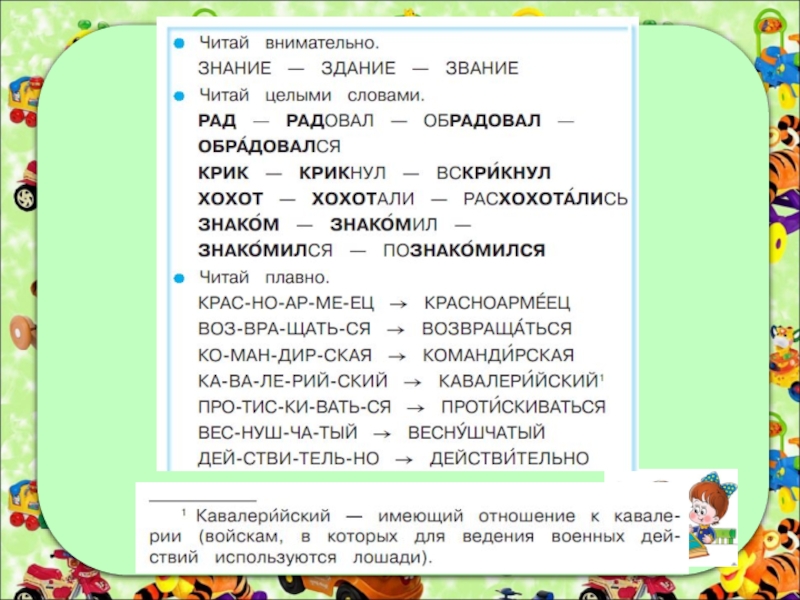This screenshot has width=800, height=600.
Task: Click the word ВСКРИКНУЛ
Action: [493, 172]
